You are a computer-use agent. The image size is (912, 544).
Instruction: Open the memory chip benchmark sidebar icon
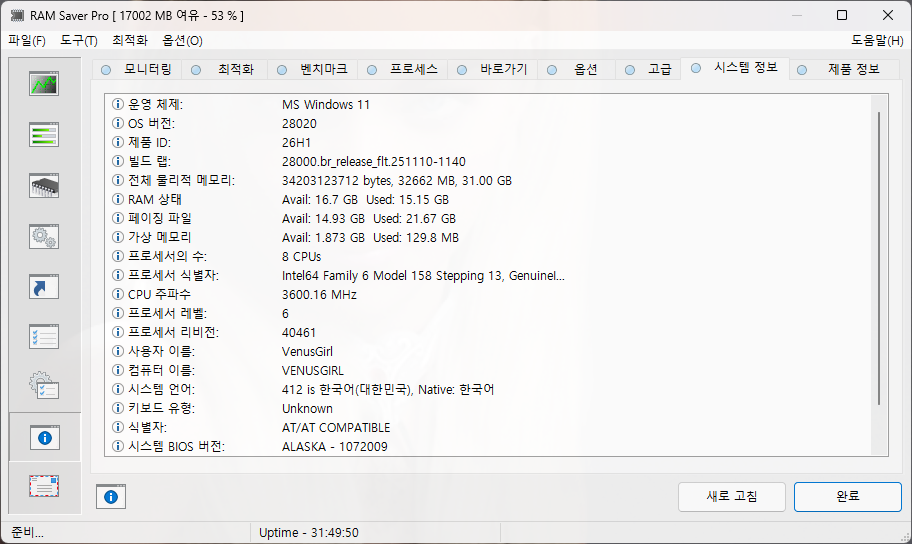(x=44, y=186)
